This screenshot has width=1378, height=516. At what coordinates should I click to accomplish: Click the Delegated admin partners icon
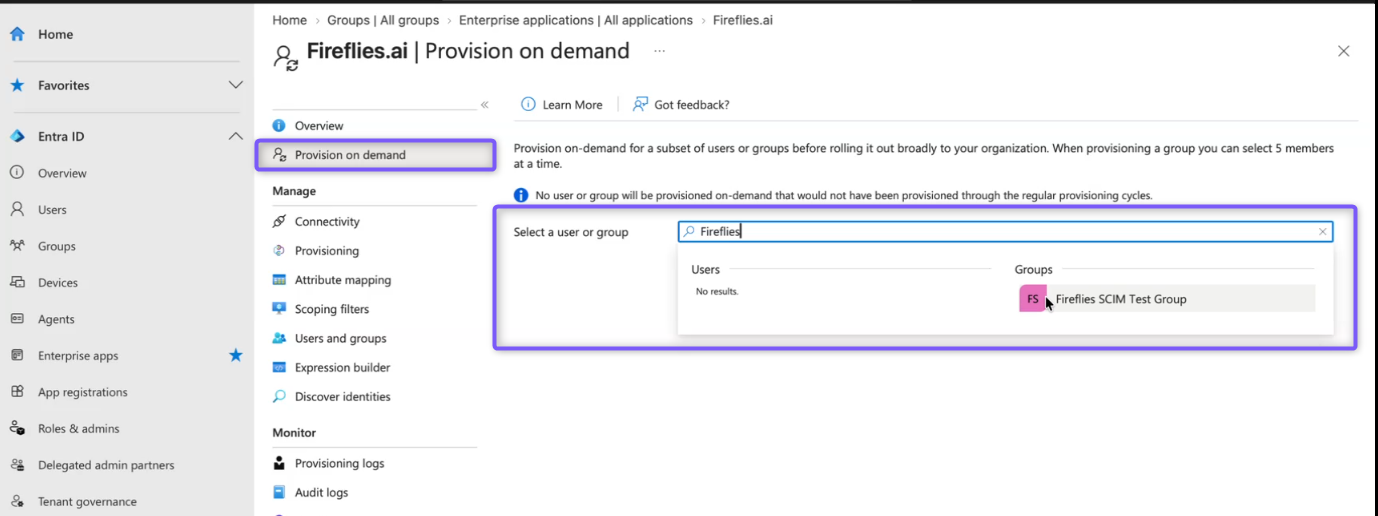point(17,465)
